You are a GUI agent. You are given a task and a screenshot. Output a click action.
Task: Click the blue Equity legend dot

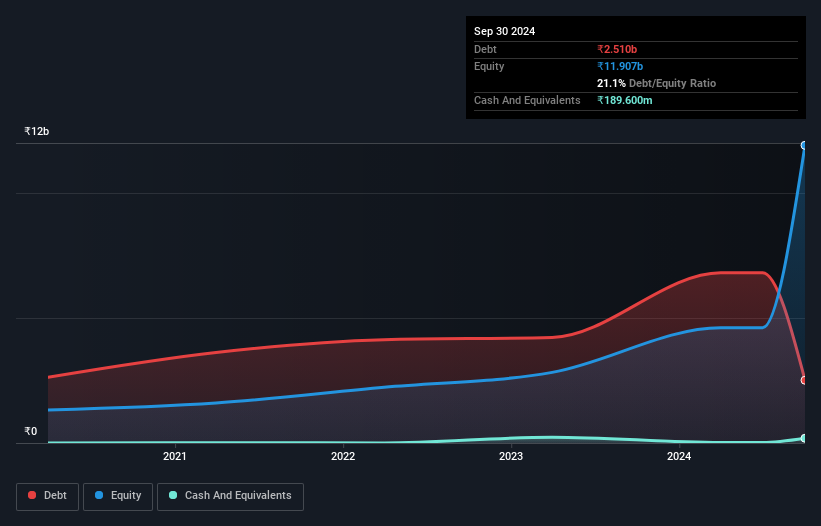(99, 495)
